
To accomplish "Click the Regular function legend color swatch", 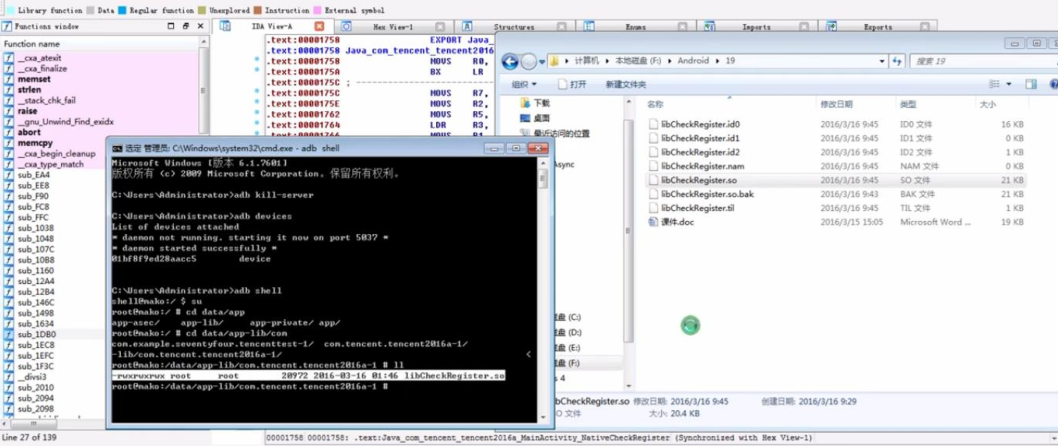I will point(121,10).
